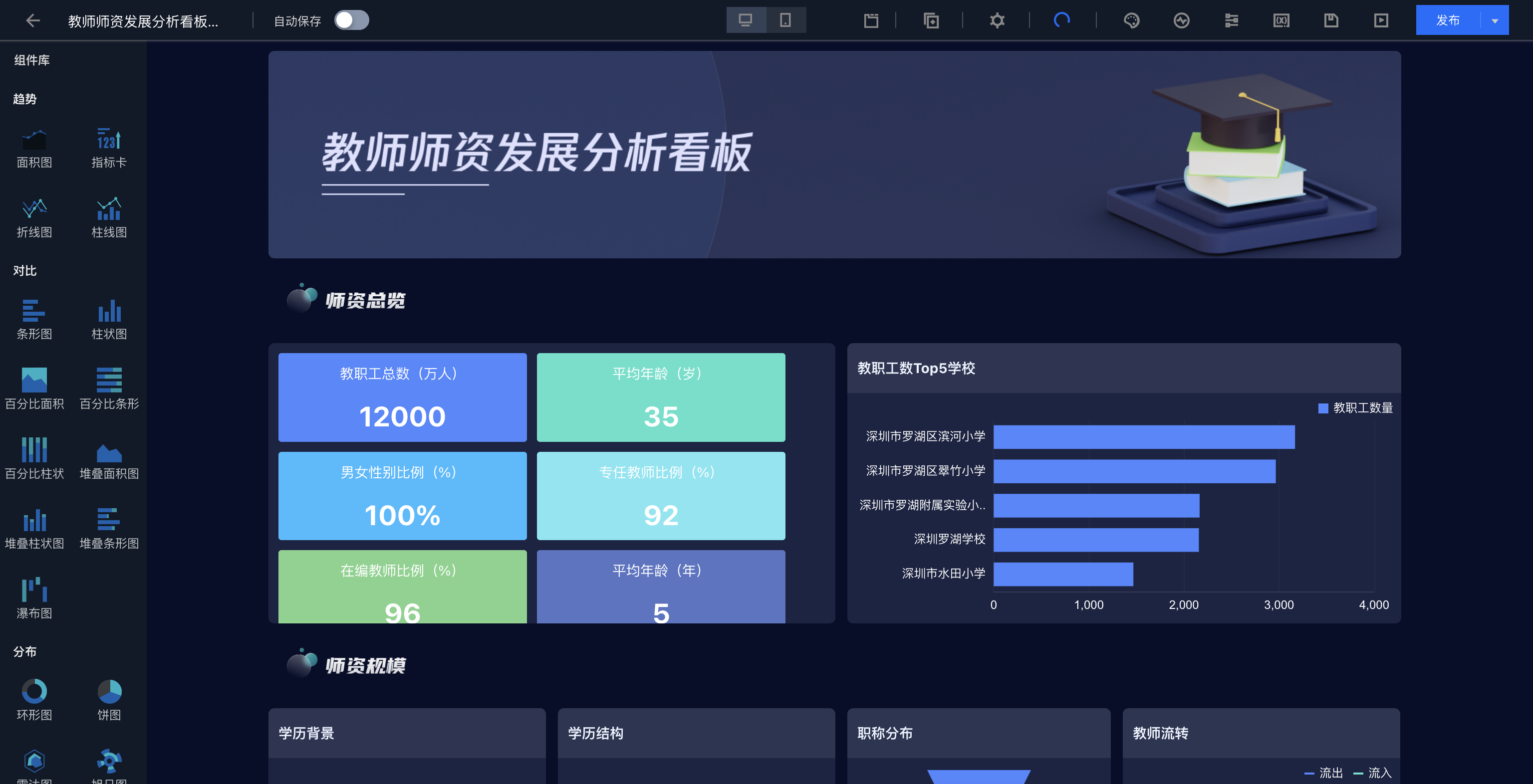The height and width of the screenshot is (784, 1533).
Task: Select the 柱线图 bar-line chart component
Action: click(109, 217)
